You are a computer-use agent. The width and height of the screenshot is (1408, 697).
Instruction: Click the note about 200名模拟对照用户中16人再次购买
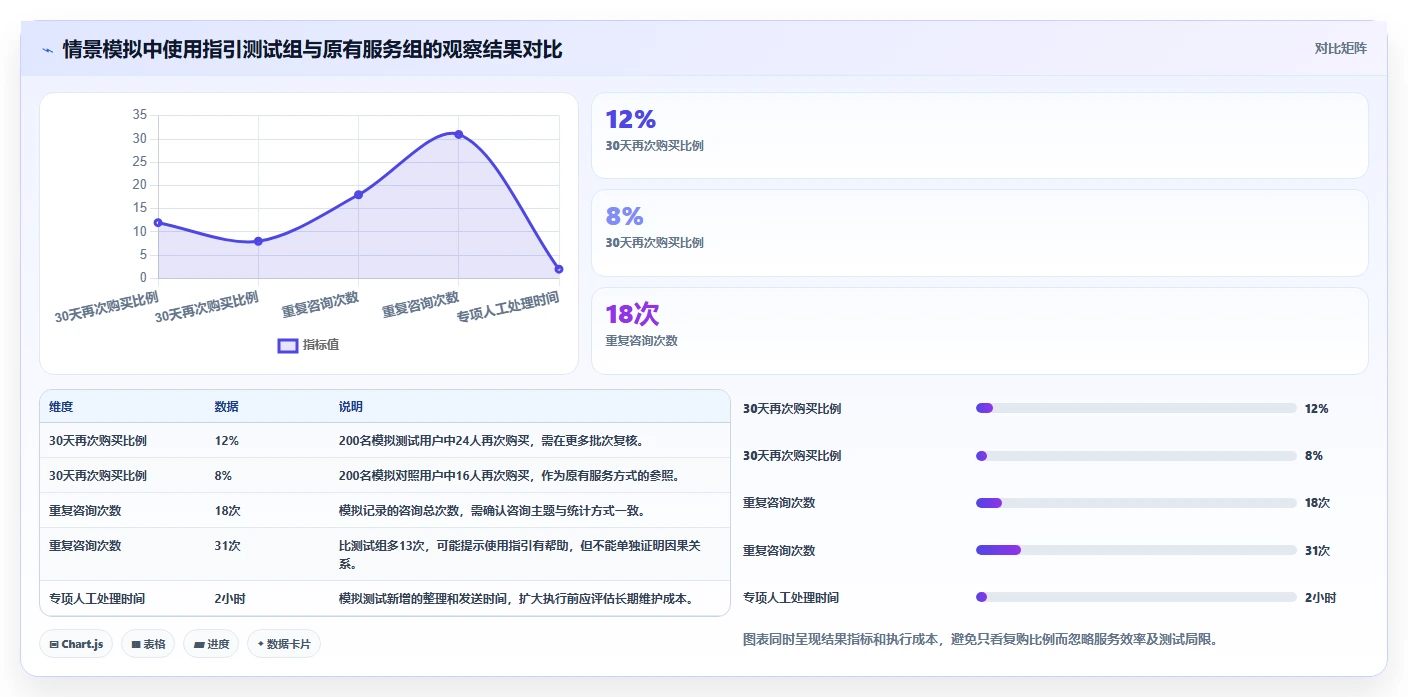coord(509,475)
